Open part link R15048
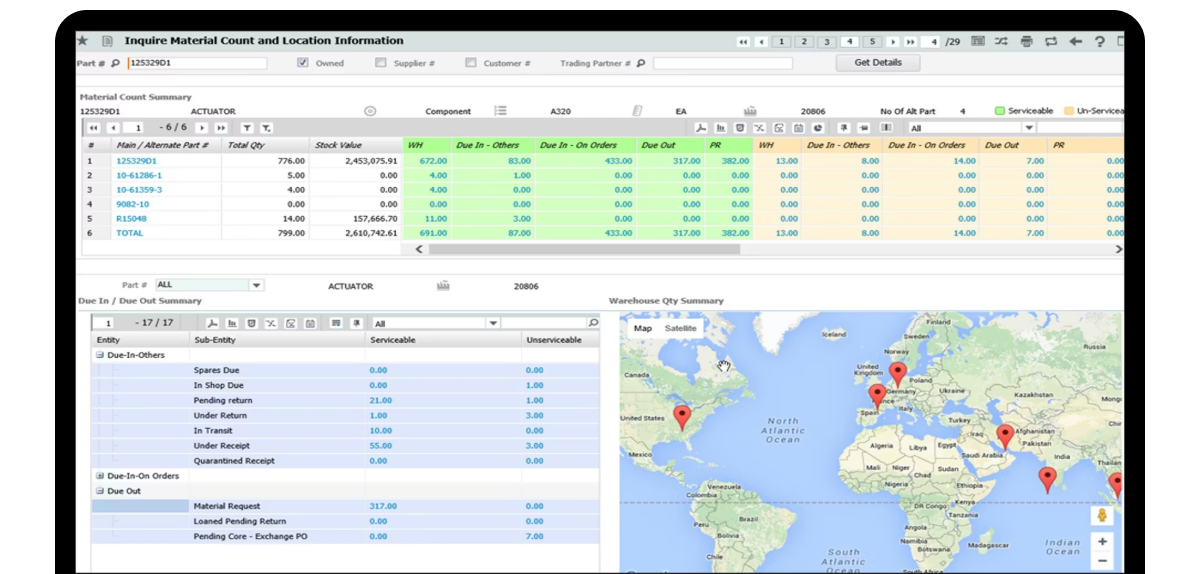1200x574 pixels. tap(131, 218)
